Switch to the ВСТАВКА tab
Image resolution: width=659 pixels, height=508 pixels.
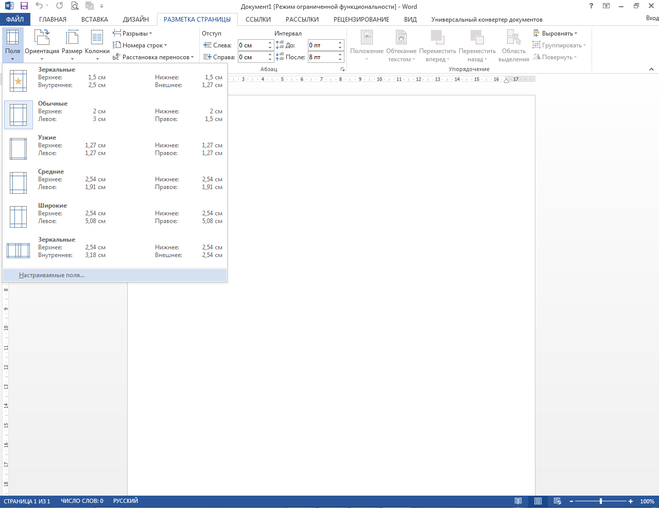pyautogui.click(x=95, y=19)
